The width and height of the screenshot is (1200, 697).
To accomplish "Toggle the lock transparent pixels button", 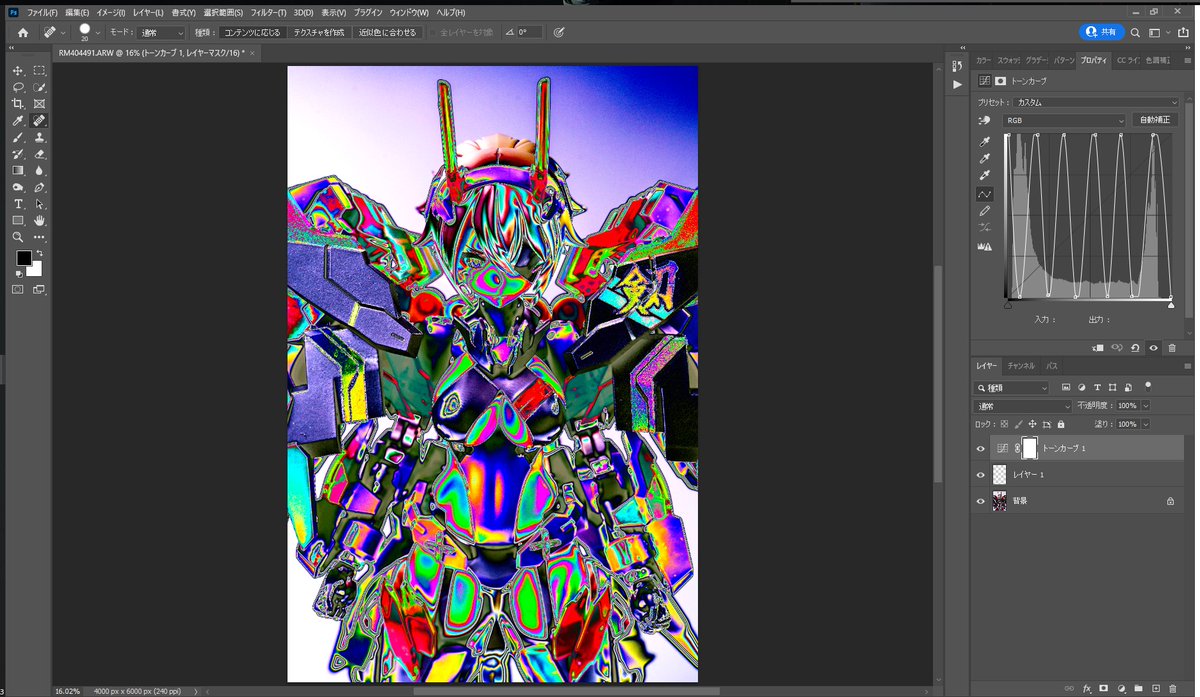I will pyautogui.click(x=1004, y=424).
